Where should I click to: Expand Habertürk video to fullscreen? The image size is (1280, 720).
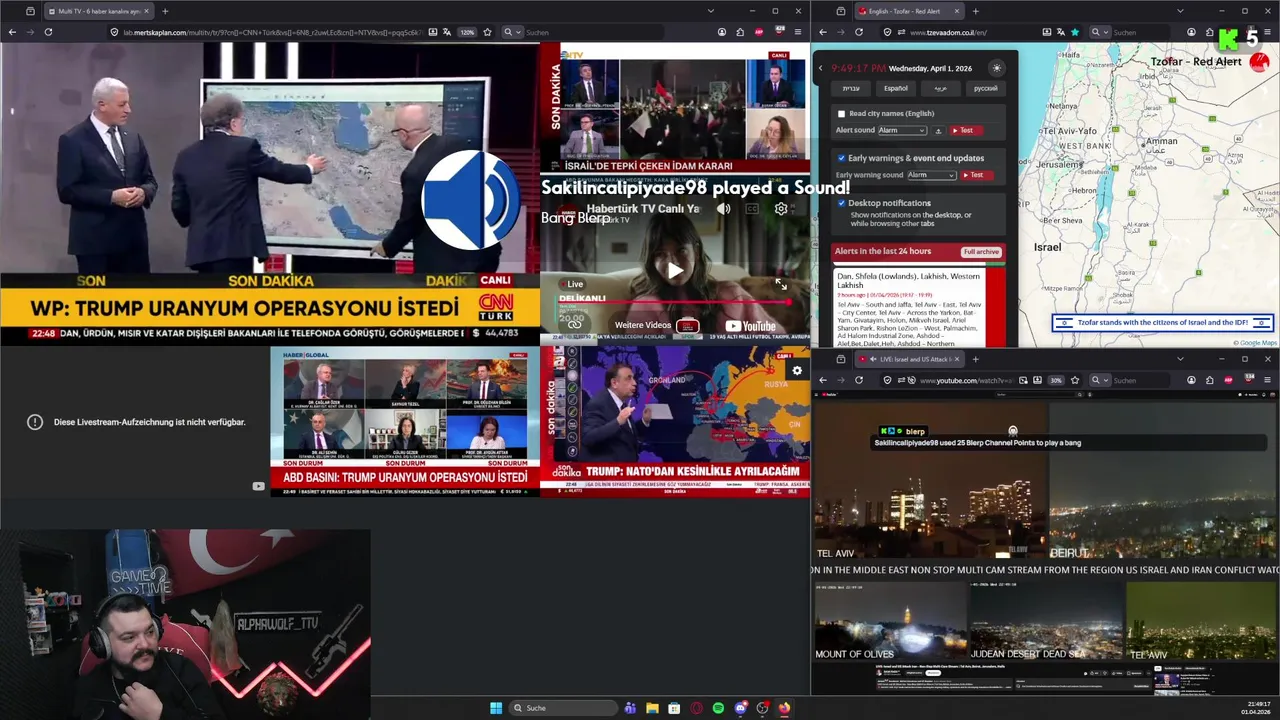point(781,284)
